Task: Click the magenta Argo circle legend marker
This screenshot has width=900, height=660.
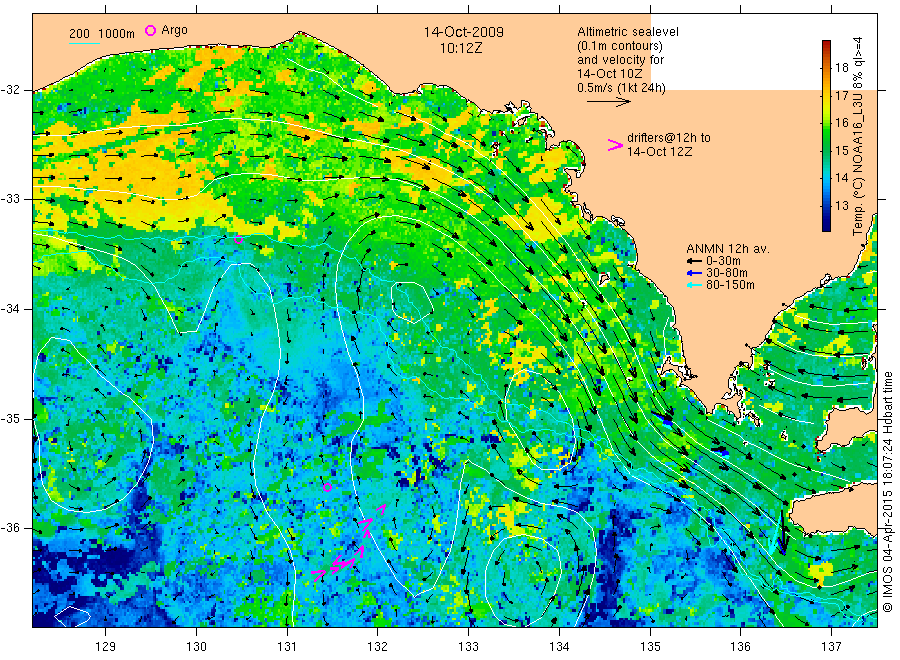Action: (x=150, y=30)
